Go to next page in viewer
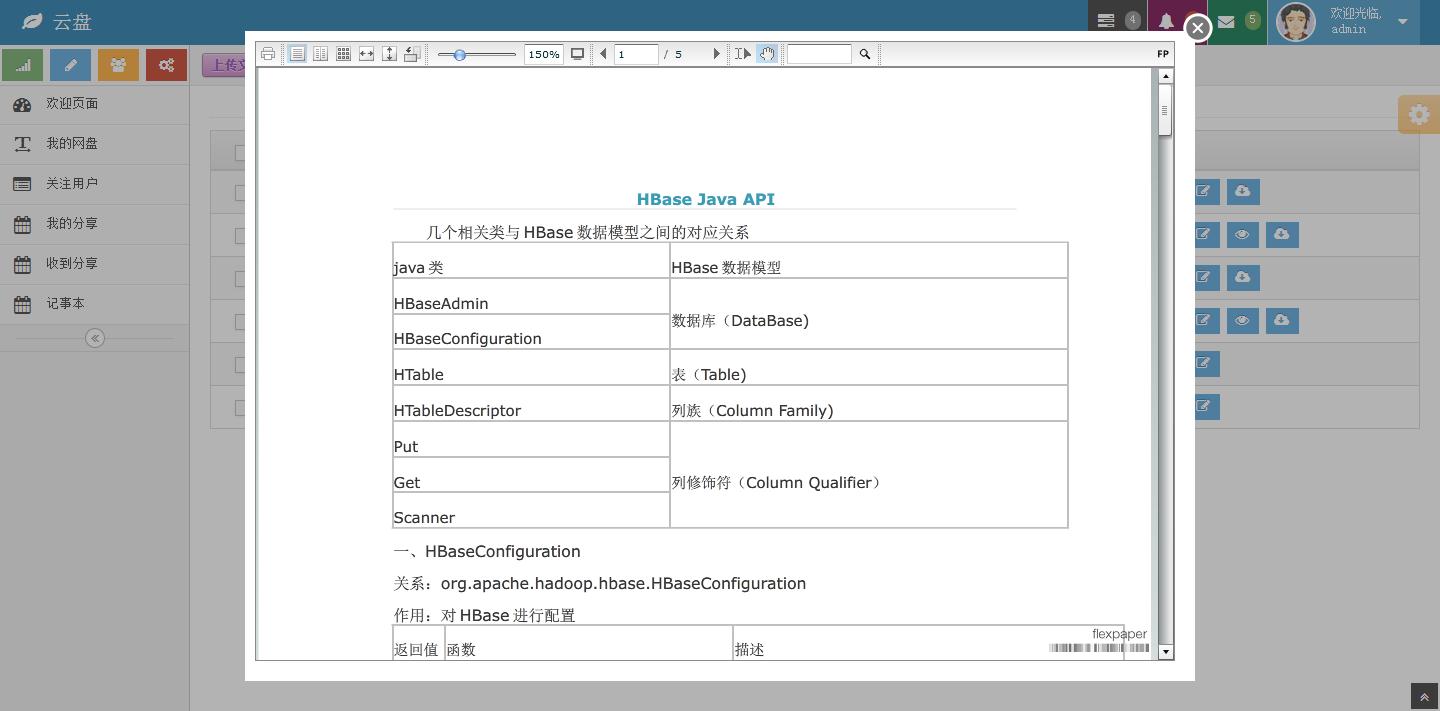The image size is (1440, 711). [x=716, y=54]
